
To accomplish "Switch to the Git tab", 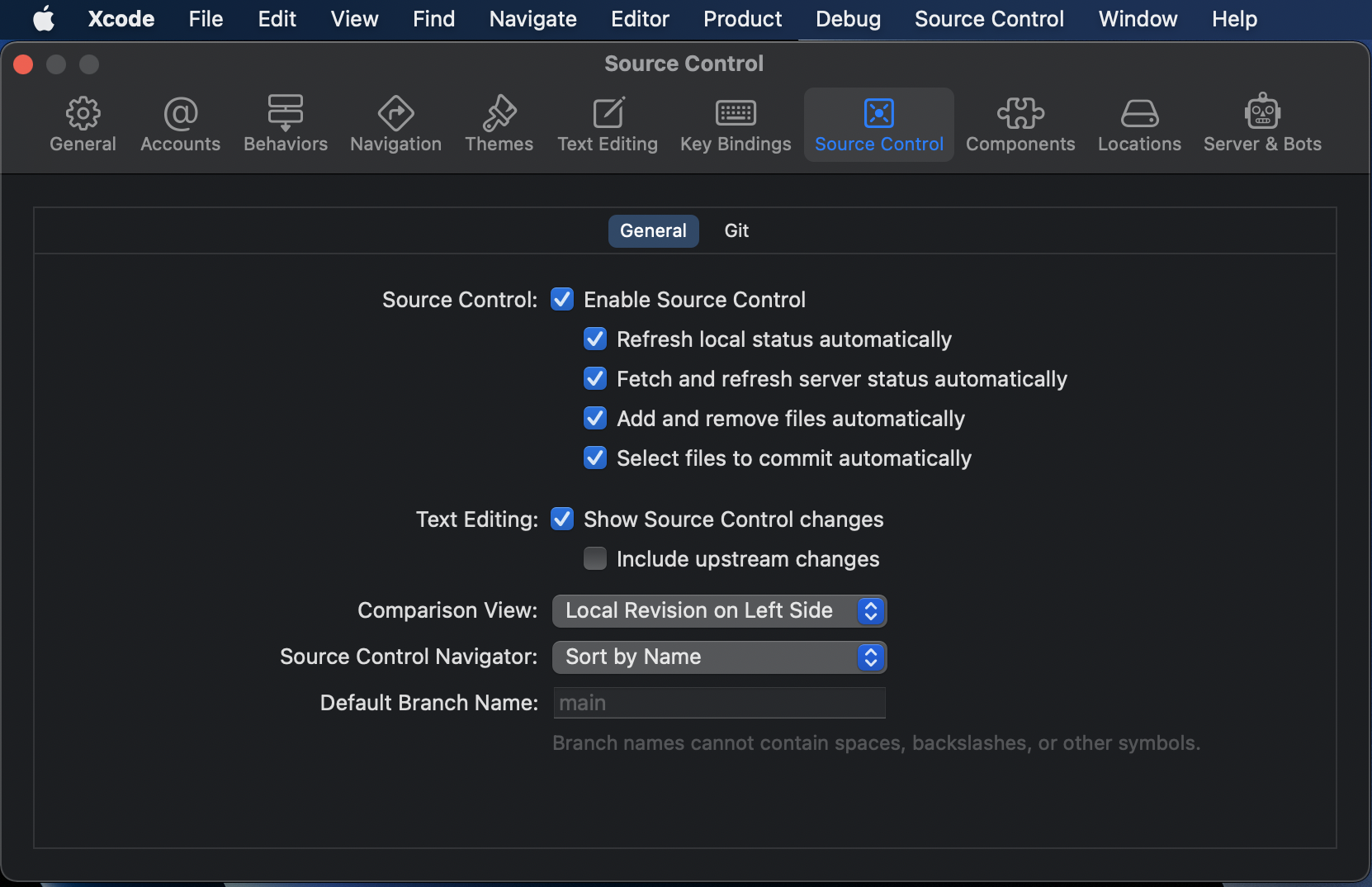I will coord(736,231).
